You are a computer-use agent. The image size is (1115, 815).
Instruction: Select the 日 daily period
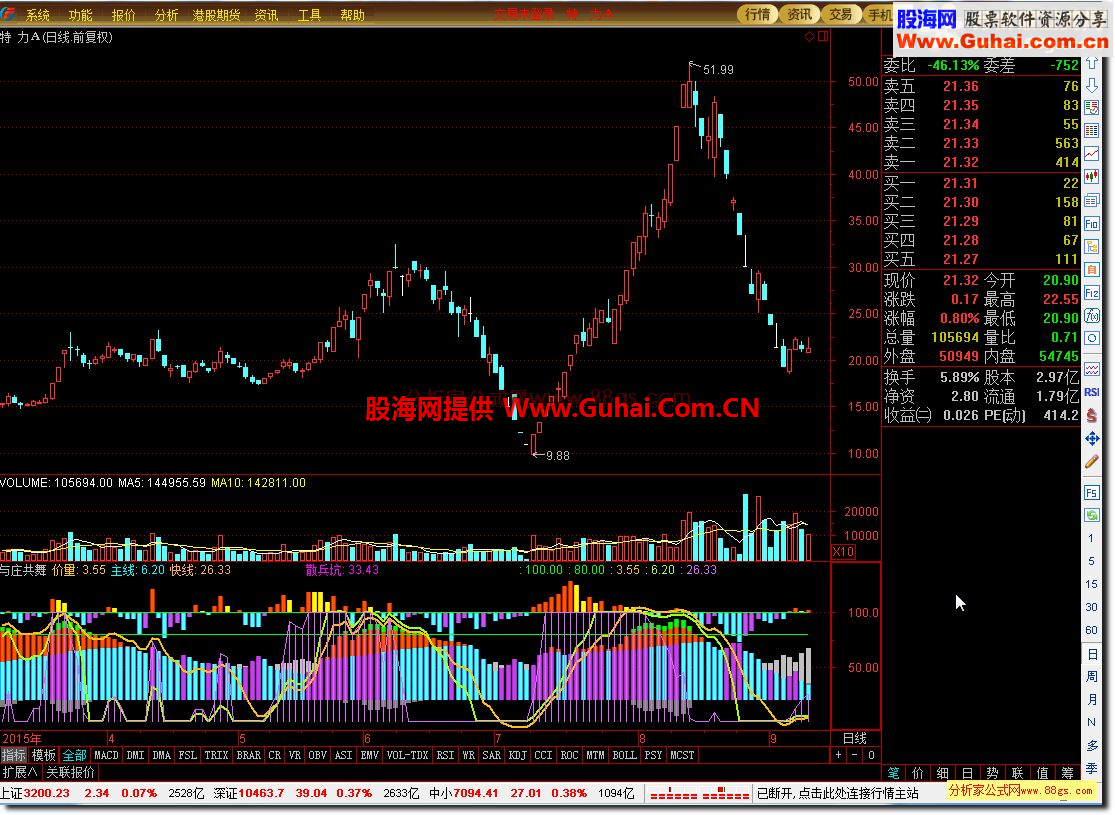tap(1092, 654)
